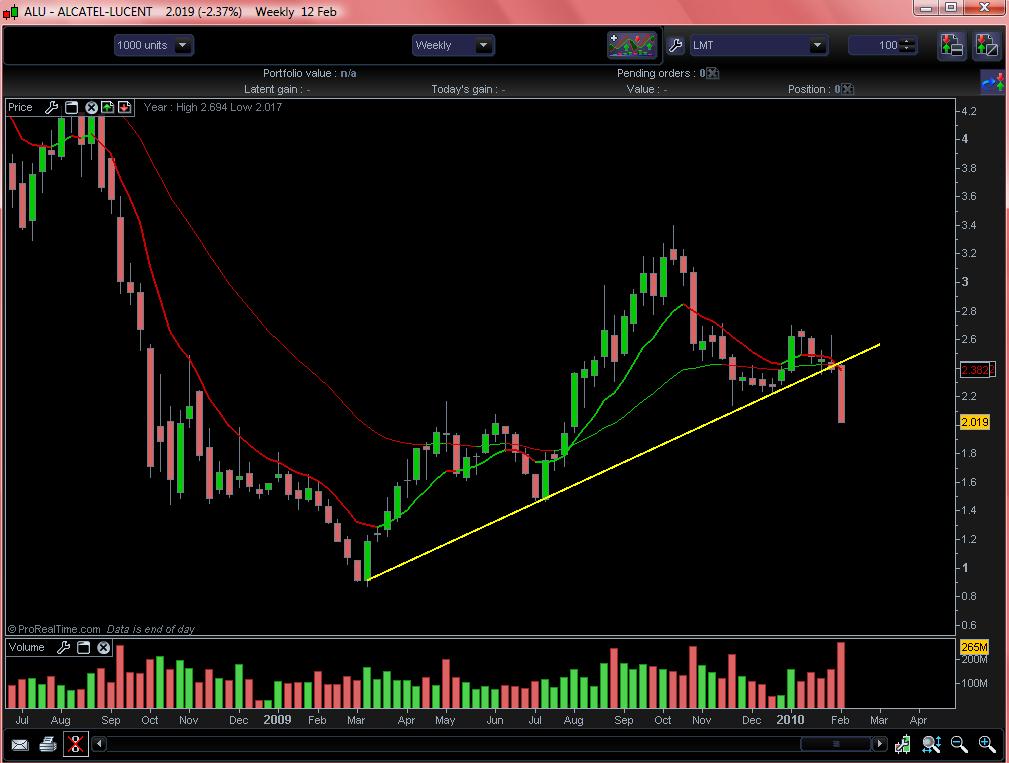Maximize the Price panel window icon
1009x763 pixels.
pos(71,107)
